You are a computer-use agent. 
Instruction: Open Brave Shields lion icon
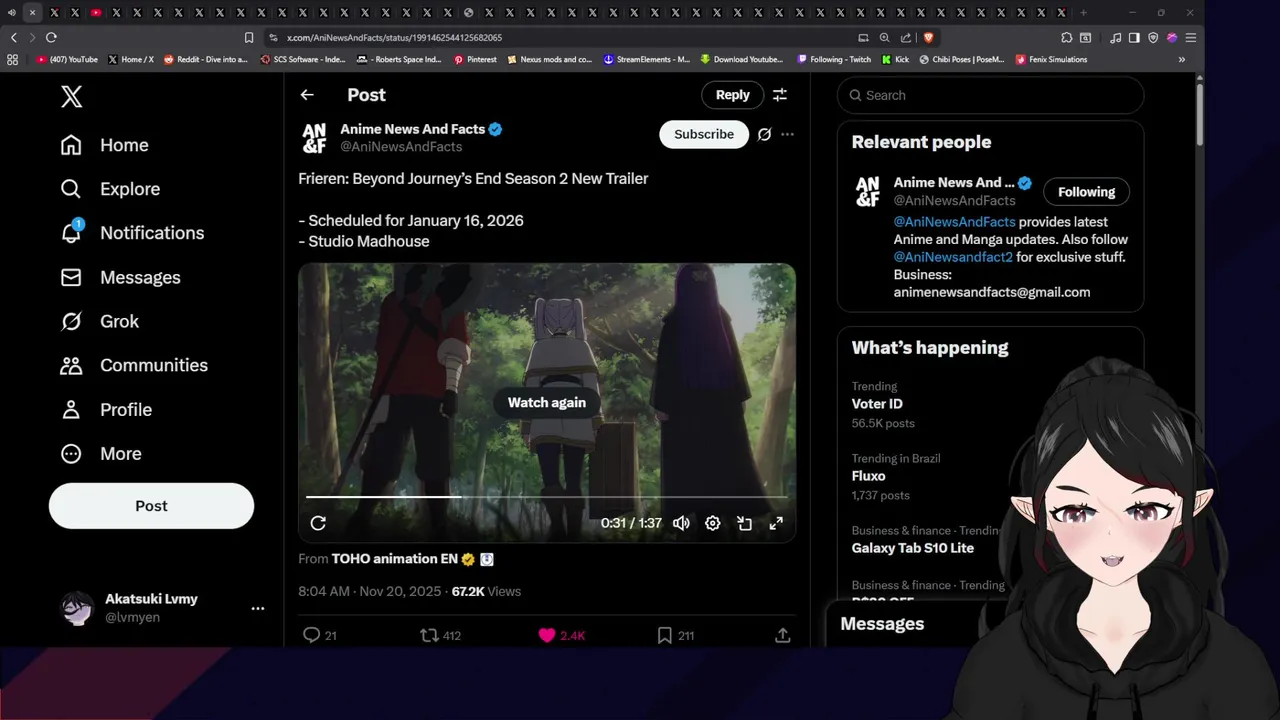(x=928, y=37)
